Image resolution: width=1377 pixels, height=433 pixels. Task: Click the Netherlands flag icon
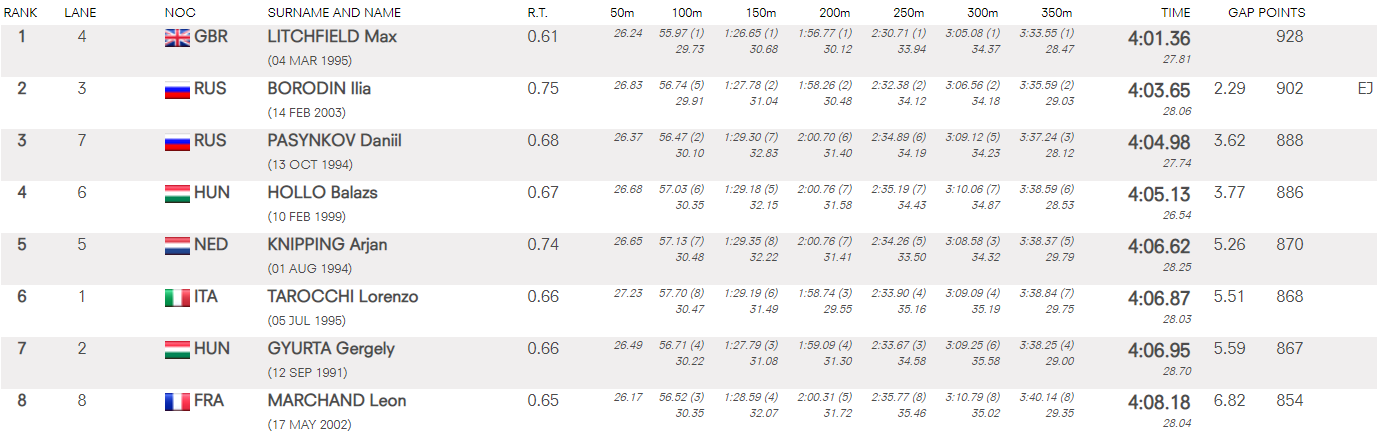(x=177, y=246)
